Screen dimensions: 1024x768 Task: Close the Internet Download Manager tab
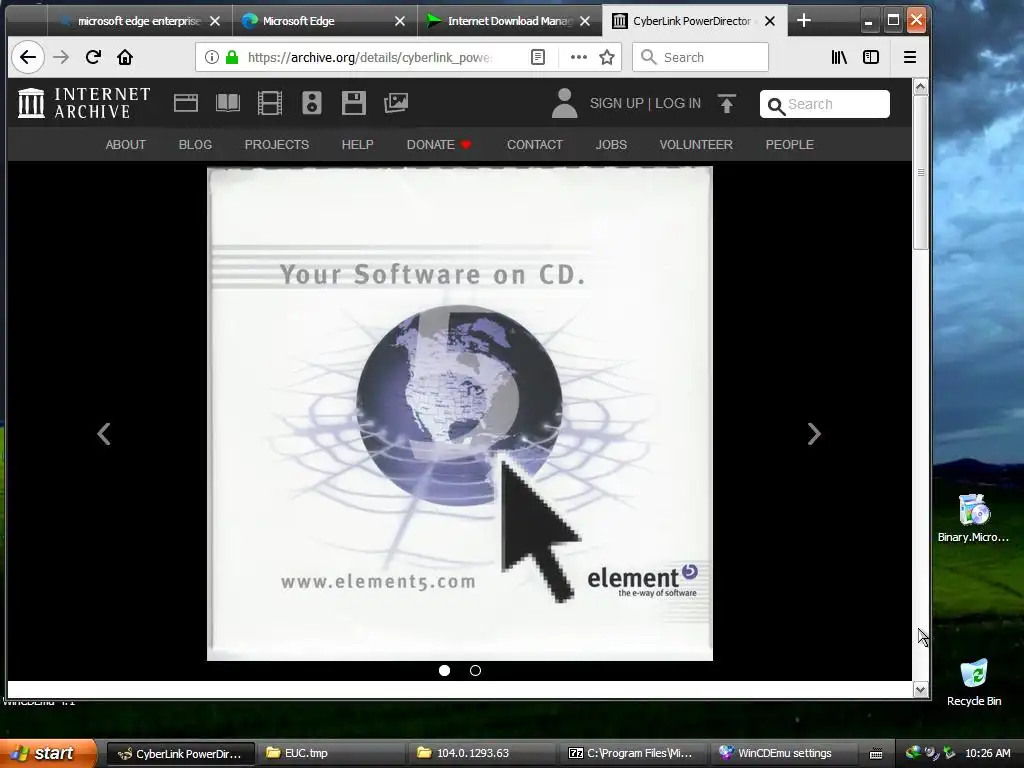[x=585, y=21]
